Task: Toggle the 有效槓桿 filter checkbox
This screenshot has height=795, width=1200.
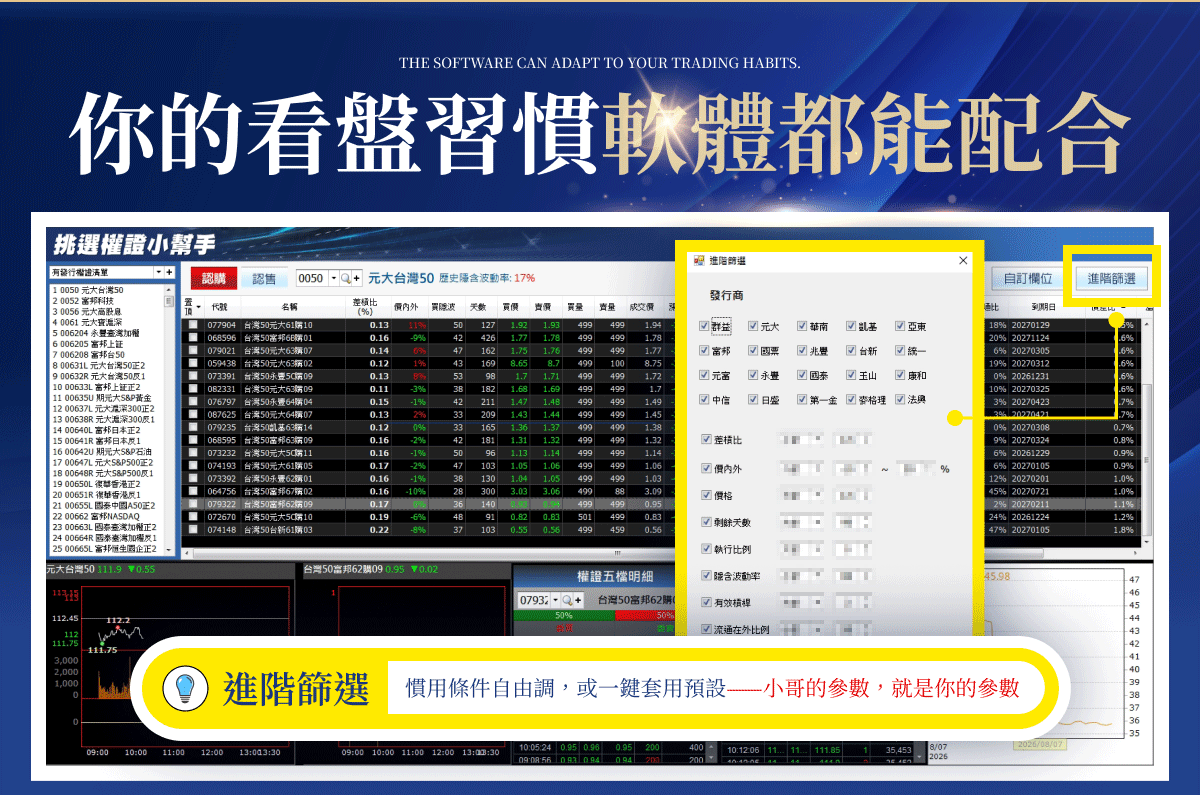Action: point(706,603)
